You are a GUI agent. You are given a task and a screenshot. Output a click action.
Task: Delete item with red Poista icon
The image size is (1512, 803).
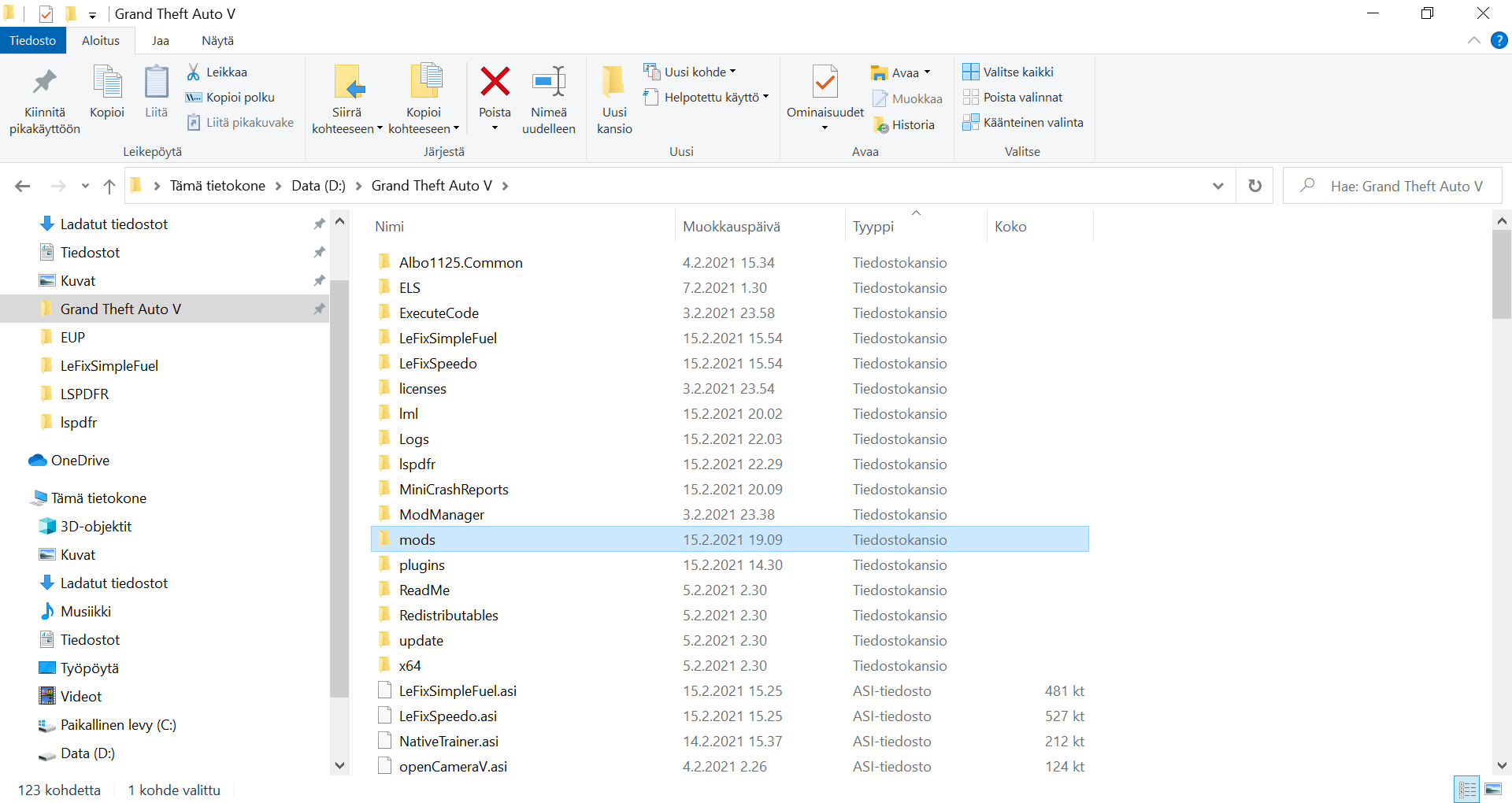[495, 82]
